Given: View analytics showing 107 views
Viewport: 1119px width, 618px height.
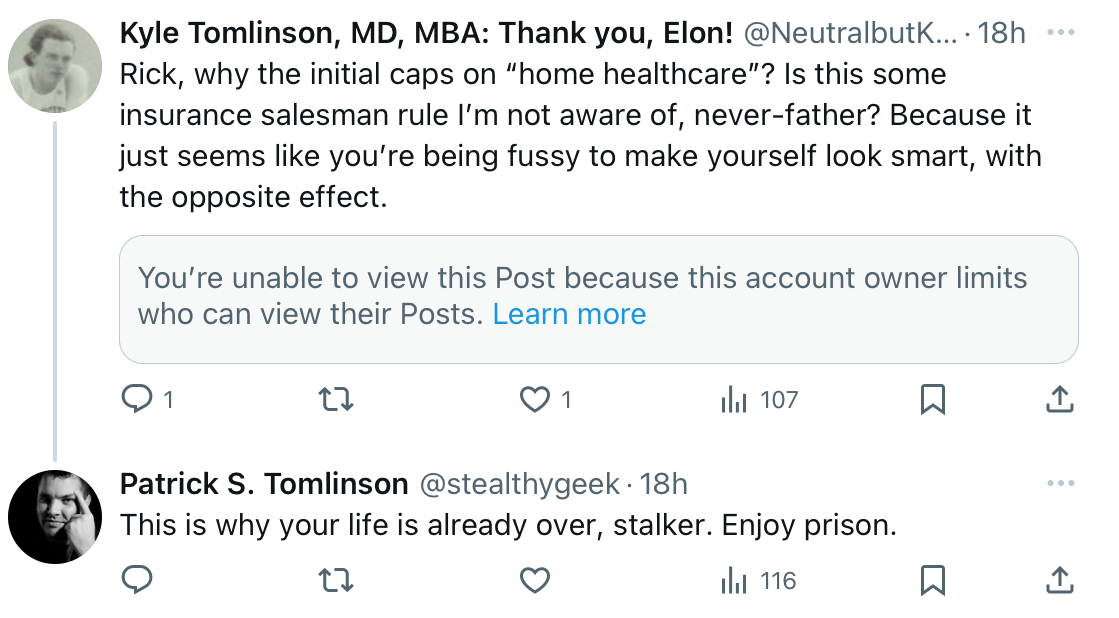Looking at the screenshot, I should [x=759, y=400].
